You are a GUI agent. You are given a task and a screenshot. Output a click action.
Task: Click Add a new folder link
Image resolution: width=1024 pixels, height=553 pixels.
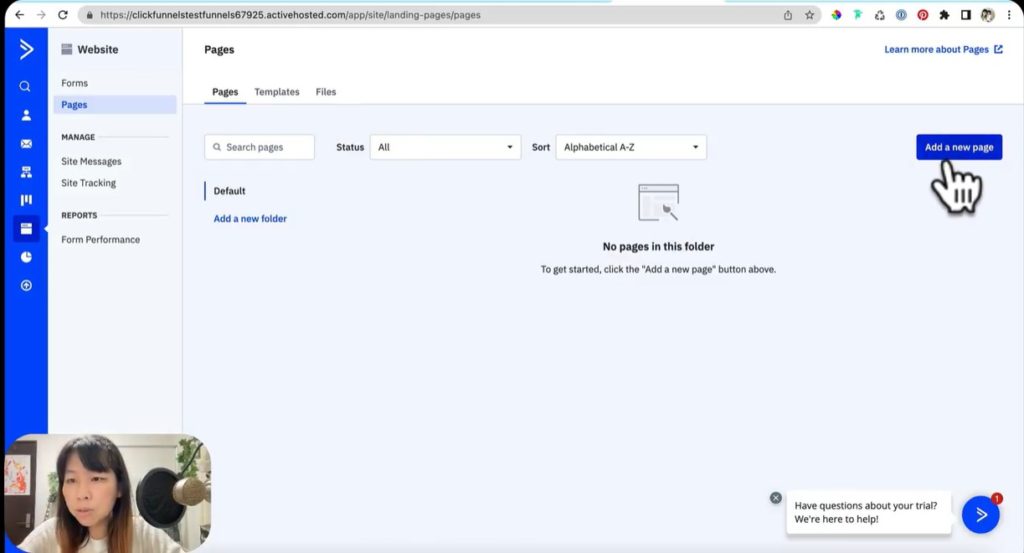[x=250, y=219]
